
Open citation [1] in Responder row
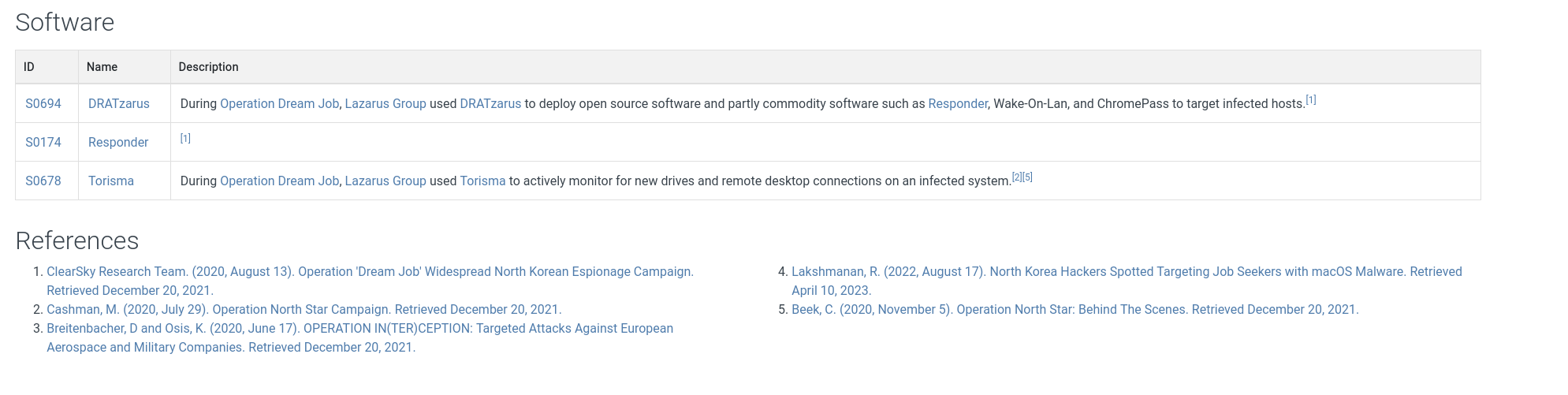point(185,138)
